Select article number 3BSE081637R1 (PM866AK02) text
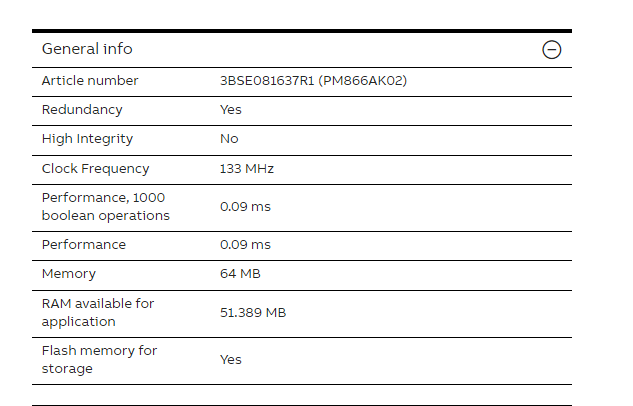The width and height of the screenshot is (633, 406). [313, 81]
